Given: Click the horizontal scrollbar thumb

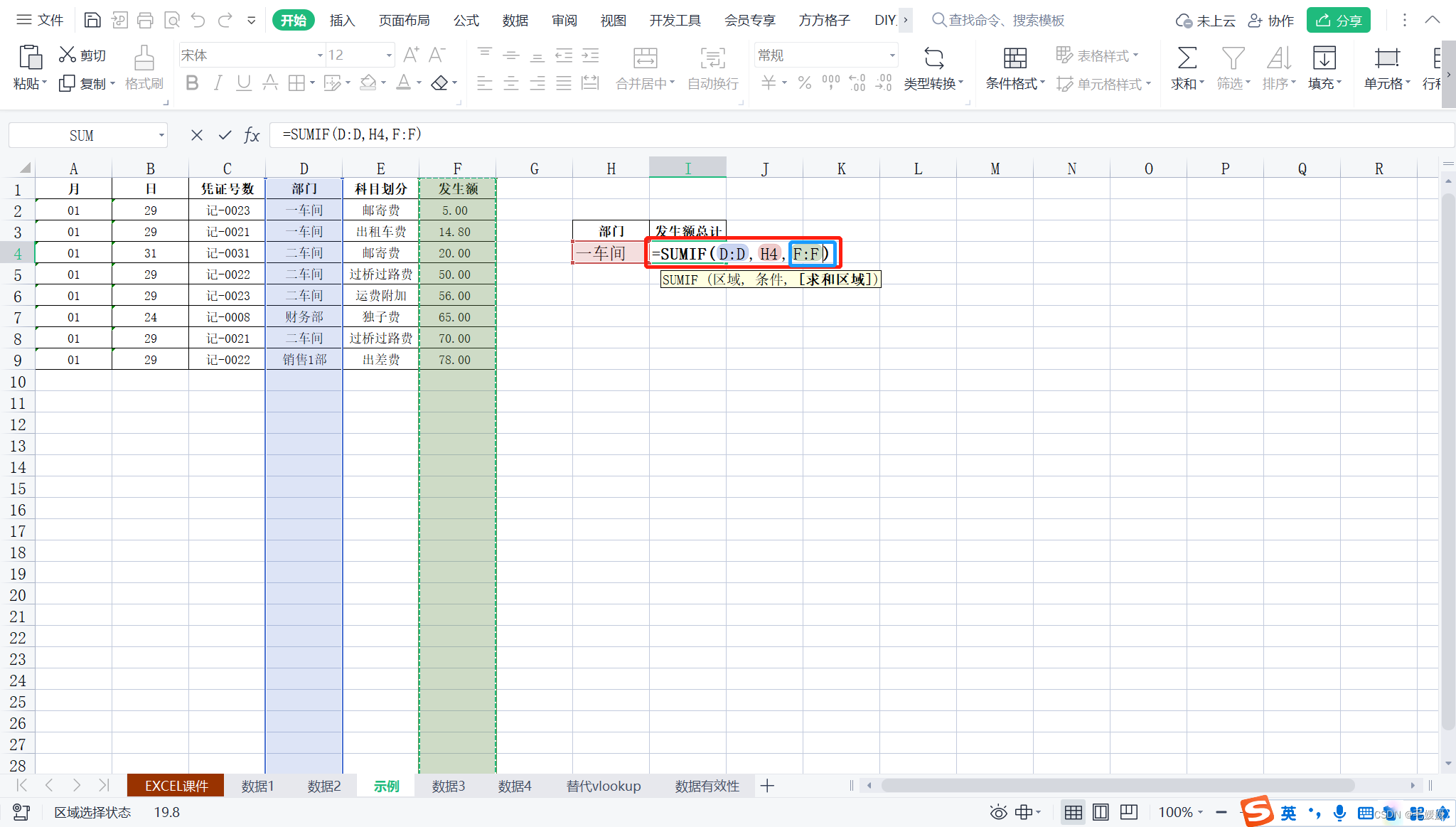Looking at the screenshot, I should pyautogui.click(x=1118, y=785).
